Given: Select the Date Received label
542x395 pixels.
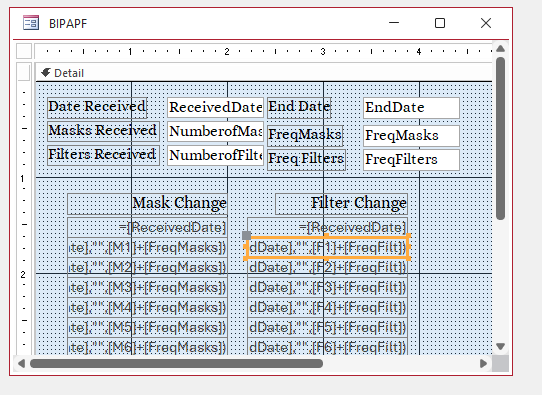Looking at the screenshot, I should [x=97, y=107].
